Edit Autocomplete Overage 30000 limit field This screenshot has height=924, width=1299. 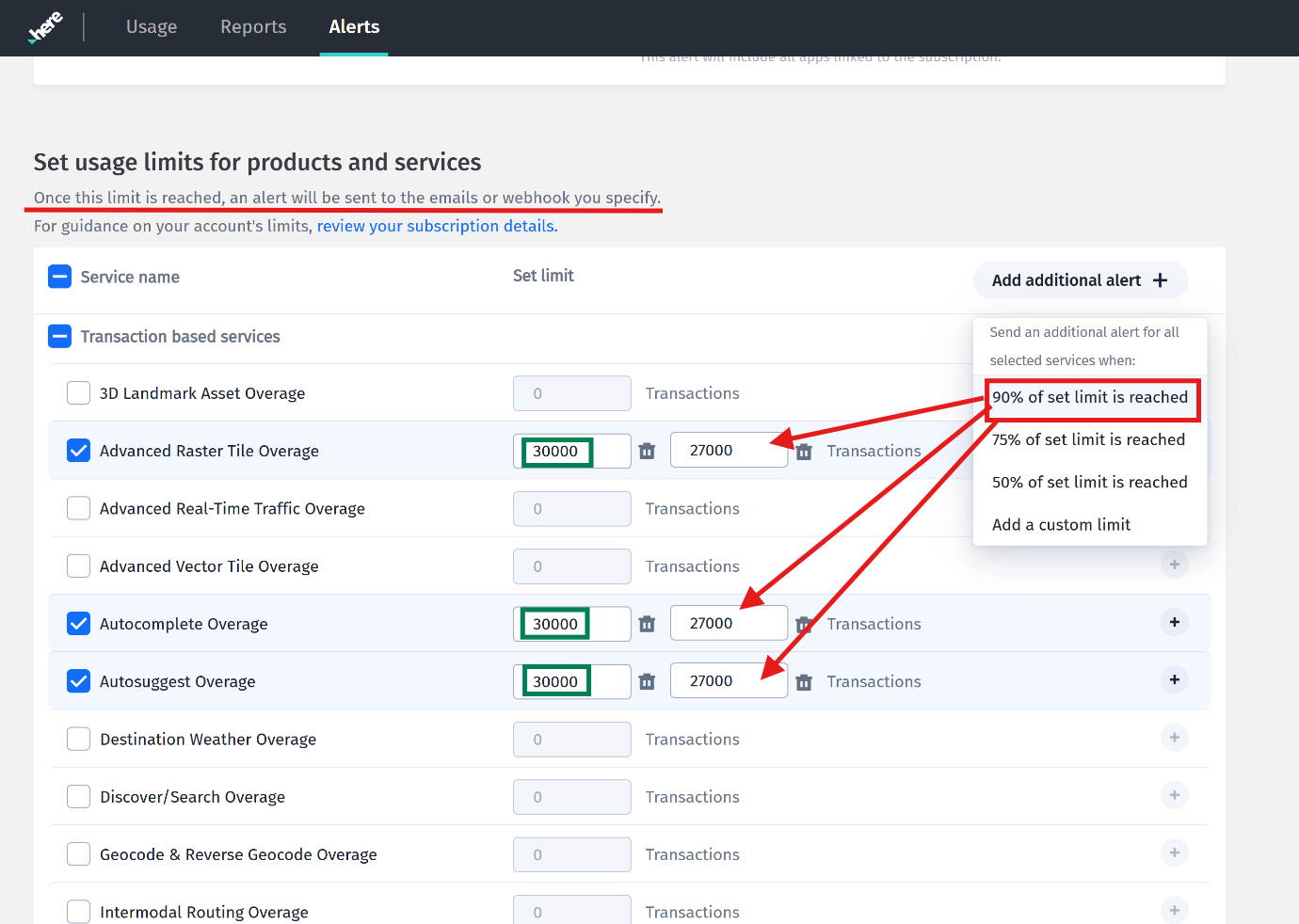tap(571, 624)
